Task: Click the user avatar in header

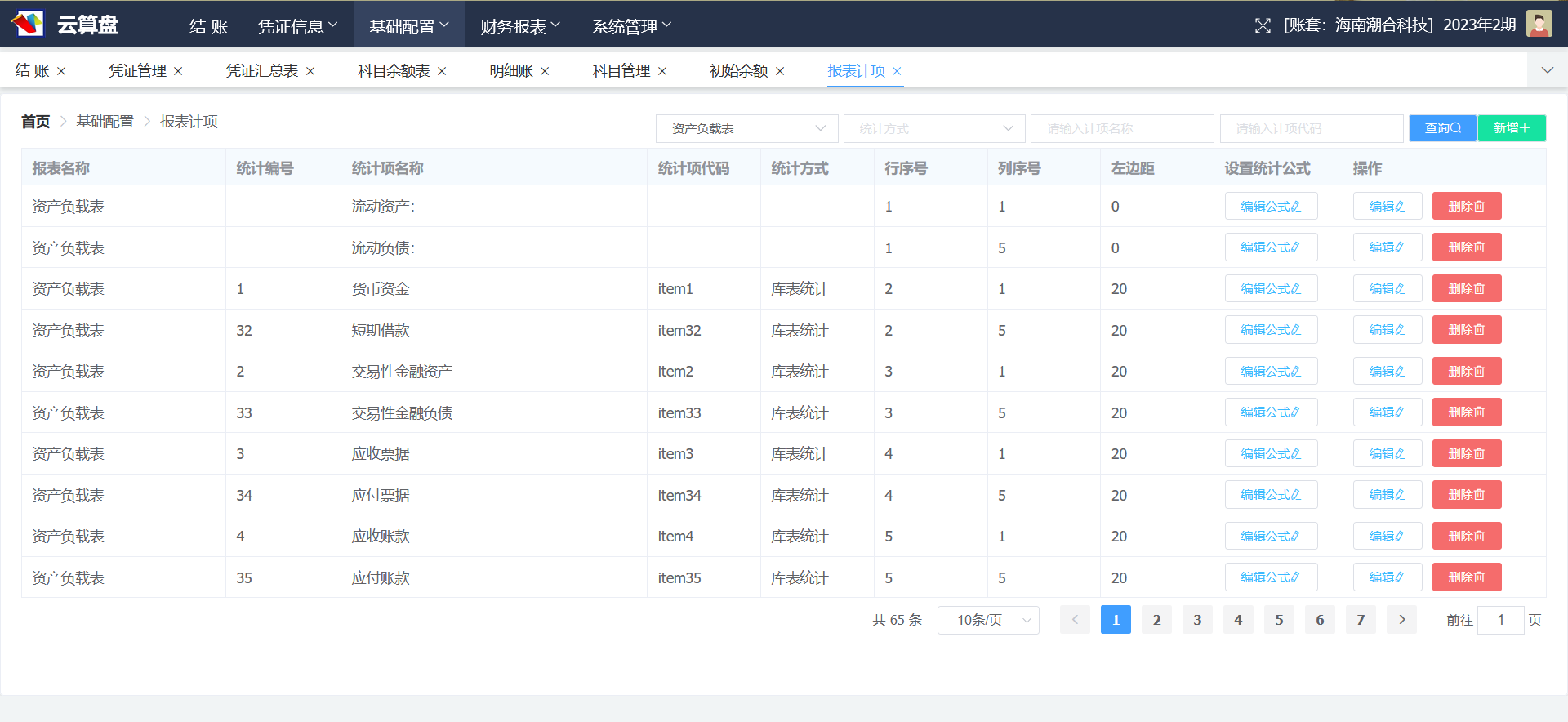Action: point(1539,24)
